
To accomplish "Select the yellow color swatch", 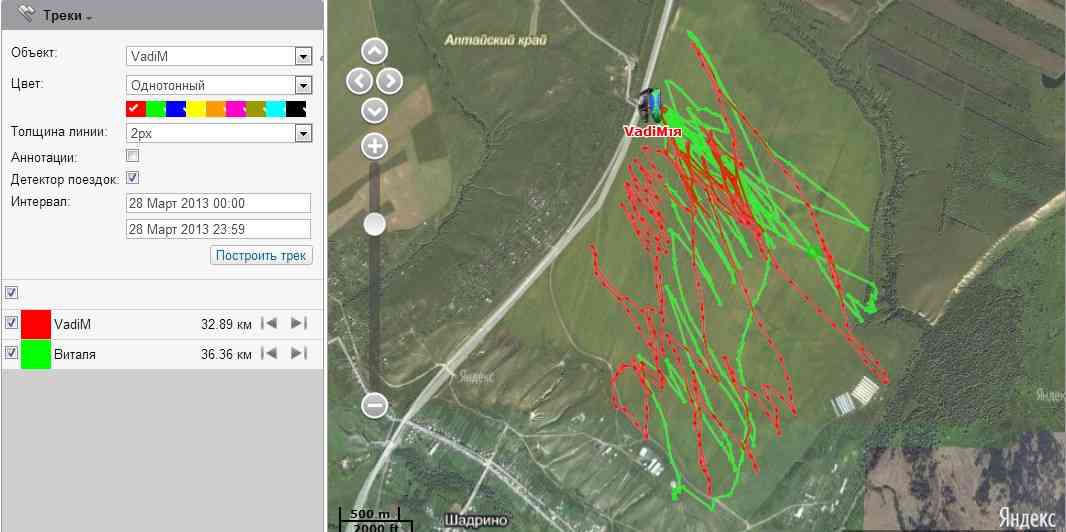I will coord(196,108).
